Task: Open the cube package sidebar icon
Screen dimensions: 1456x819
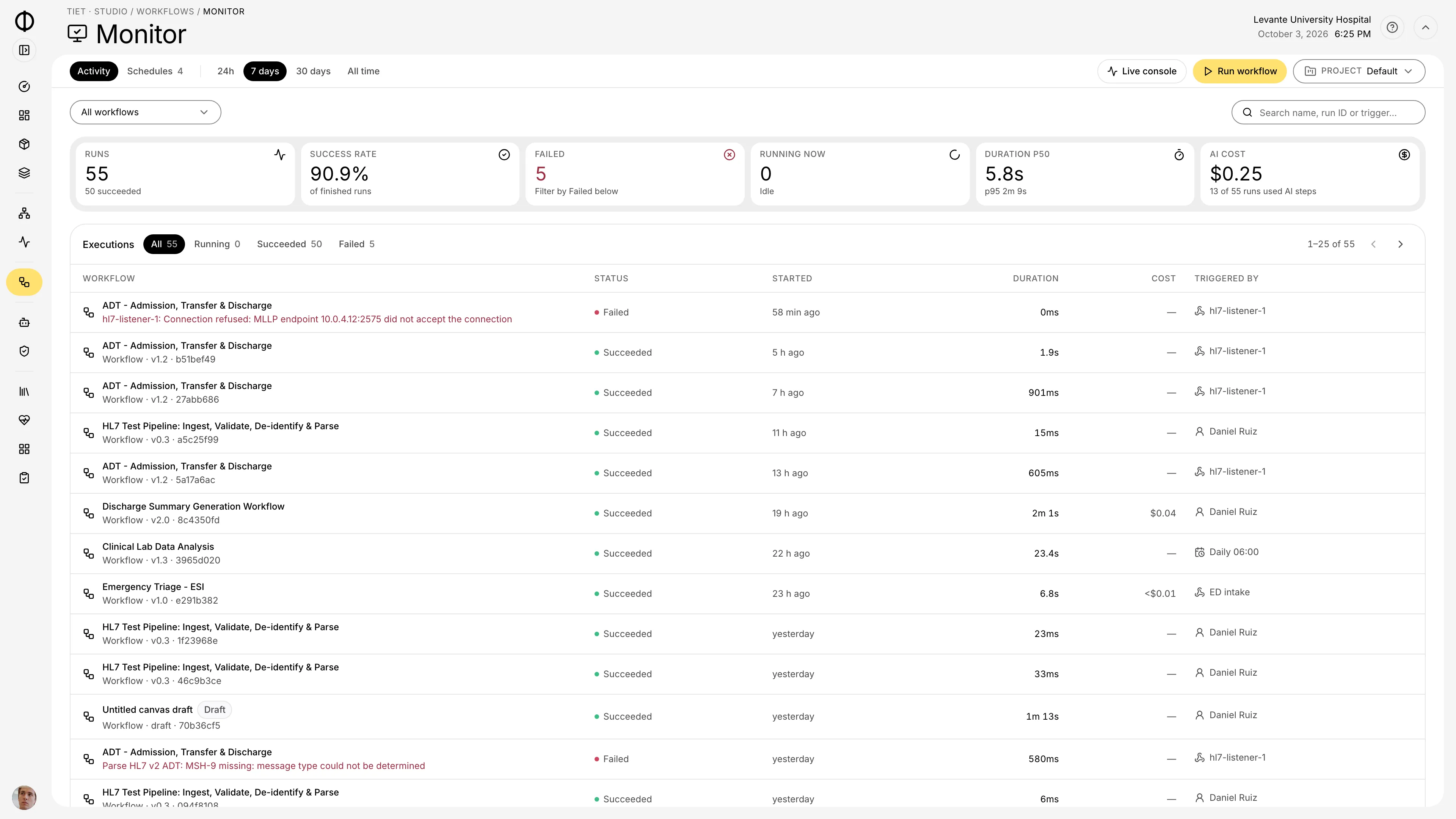Action: coord(24,144)
